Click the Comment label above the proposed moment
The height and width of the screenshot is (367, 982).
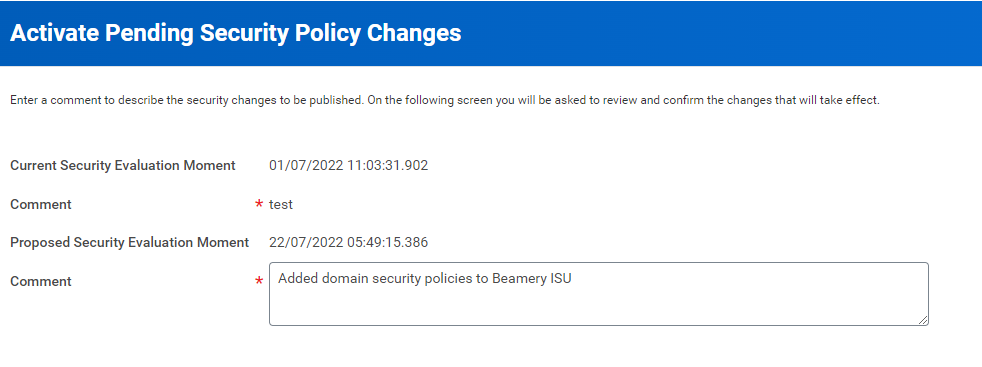(x=41, y=205)
